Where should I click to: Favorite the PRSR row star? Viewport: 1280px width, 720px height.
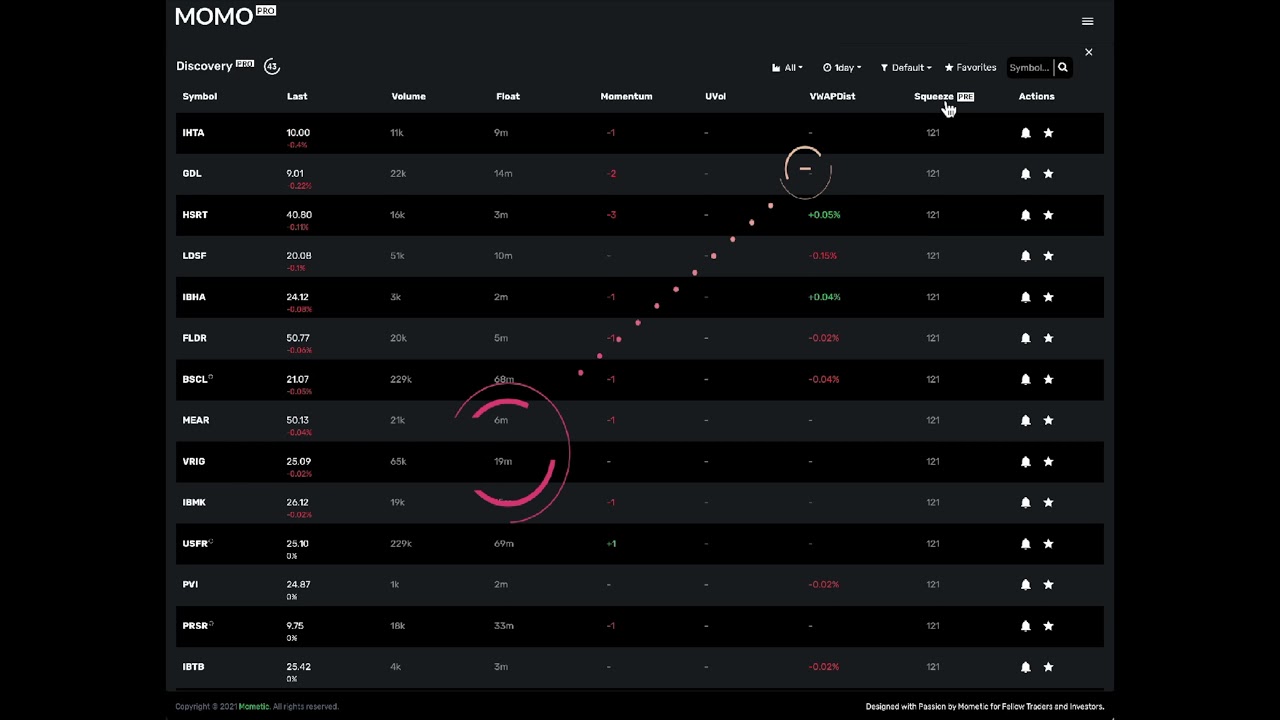coord(1048,626)
